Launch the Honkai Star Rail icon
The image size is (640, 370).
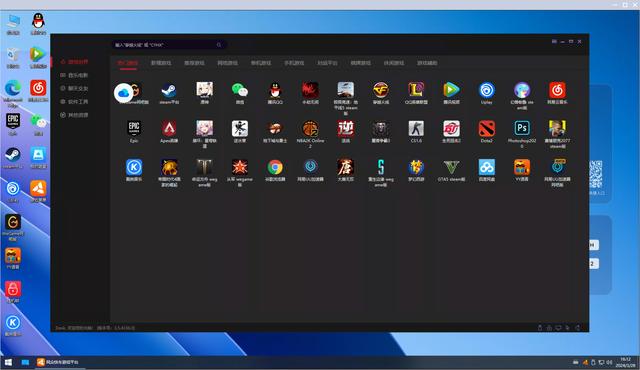(204, 129)
